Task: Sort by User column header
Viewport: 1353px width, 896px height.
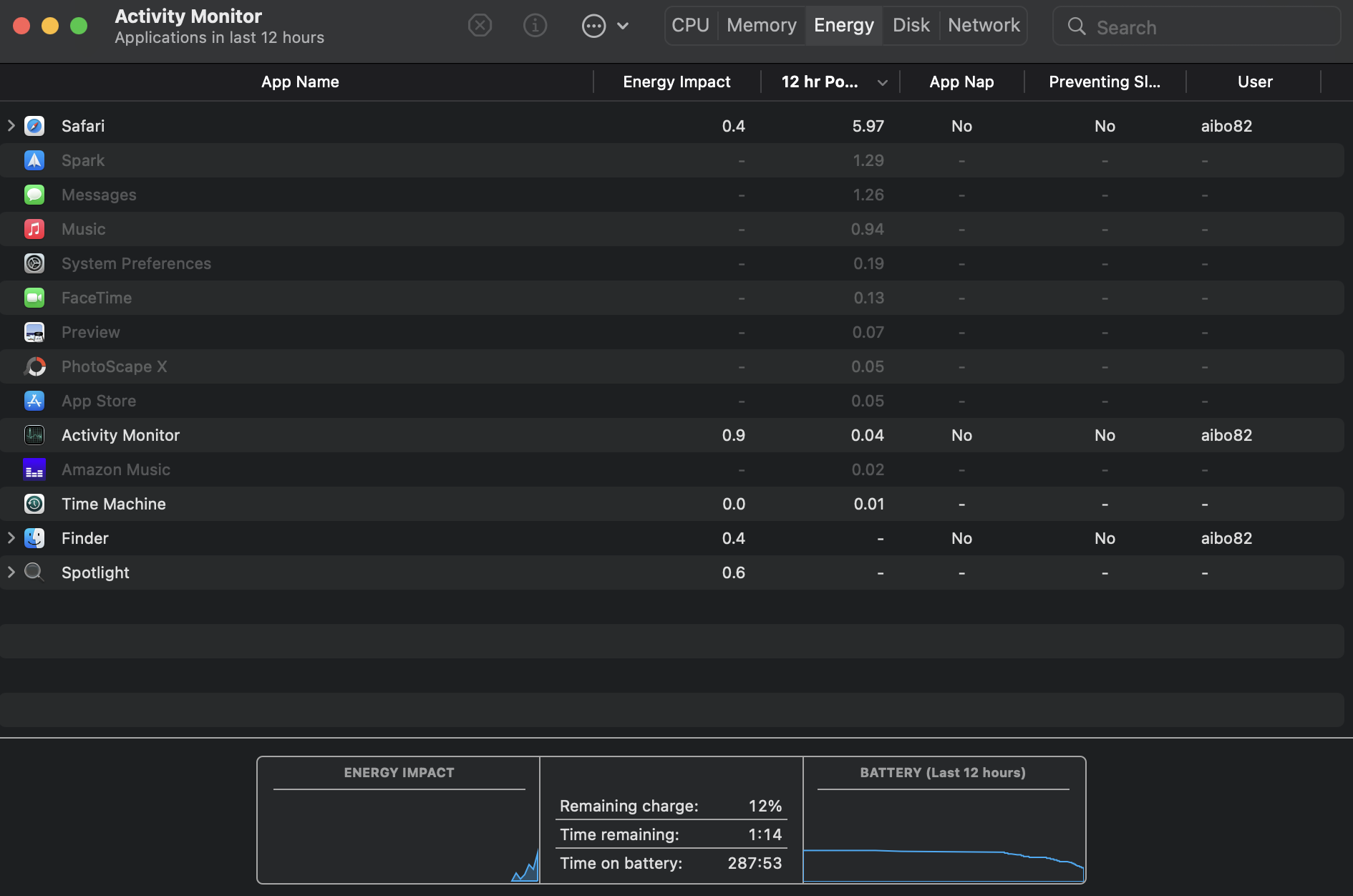Action: coord(1255,82)
